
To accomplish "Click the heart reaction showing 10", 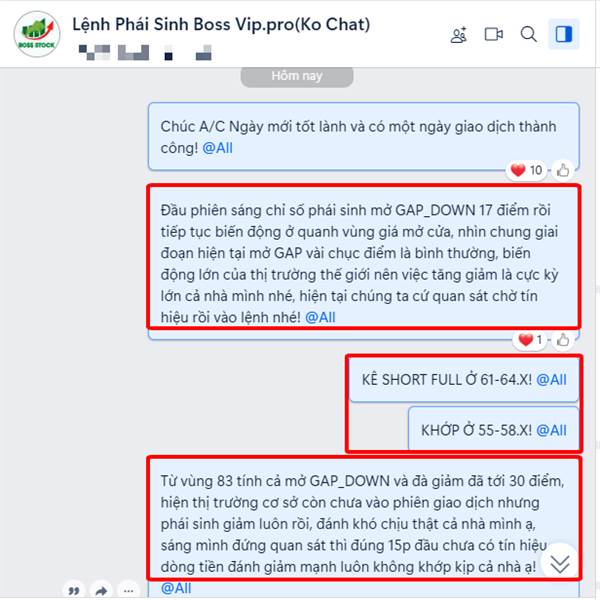I will pyautogui.click(x=527, y=170).
